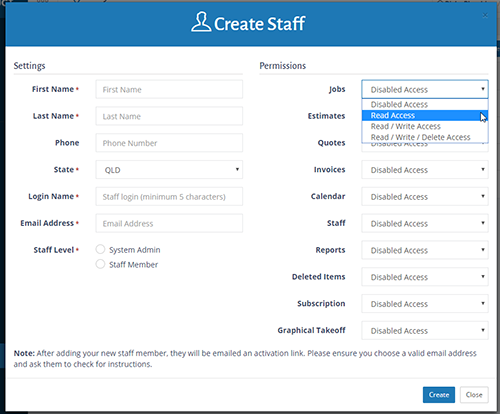This screenshot has height=414, width=500.
Task: Open the Deleted Items permission dropdown
Action: point(425,277)
